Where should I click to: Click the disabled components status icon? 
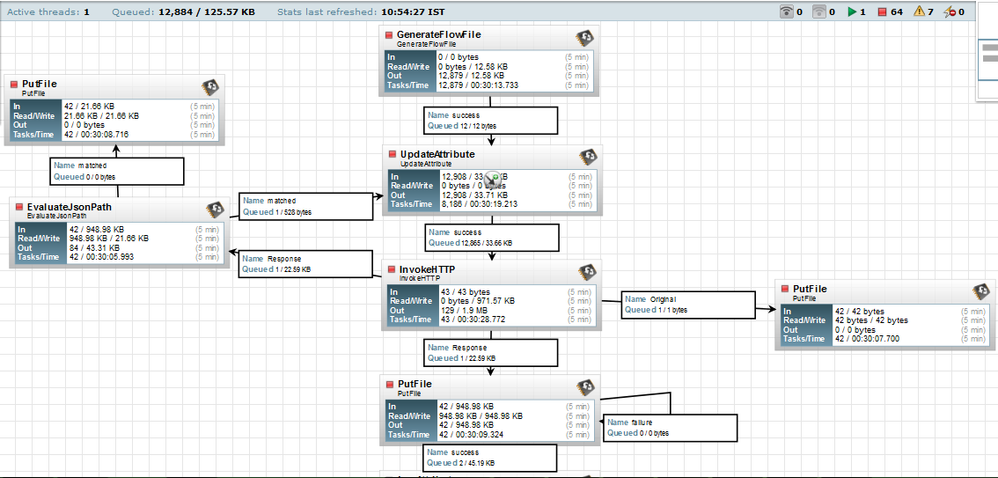tap(950, 11)
